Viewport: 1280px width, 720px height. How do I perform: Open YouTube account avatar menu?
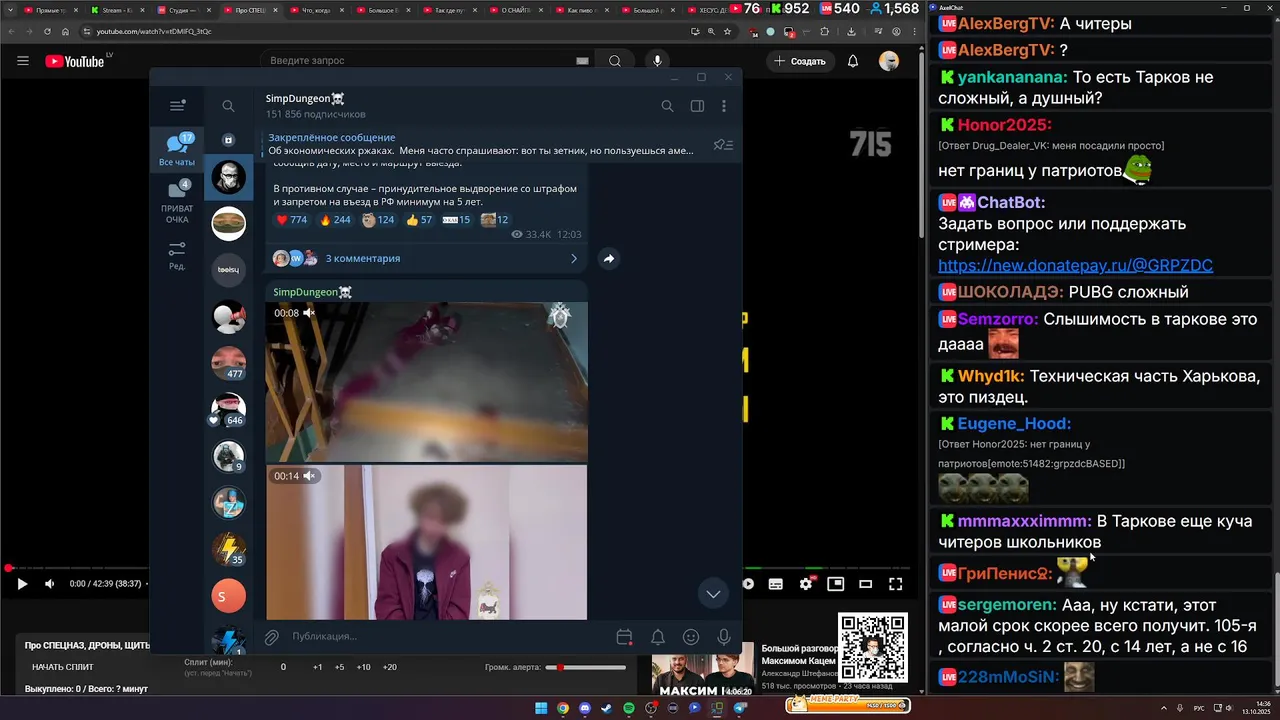coord(889,61)
